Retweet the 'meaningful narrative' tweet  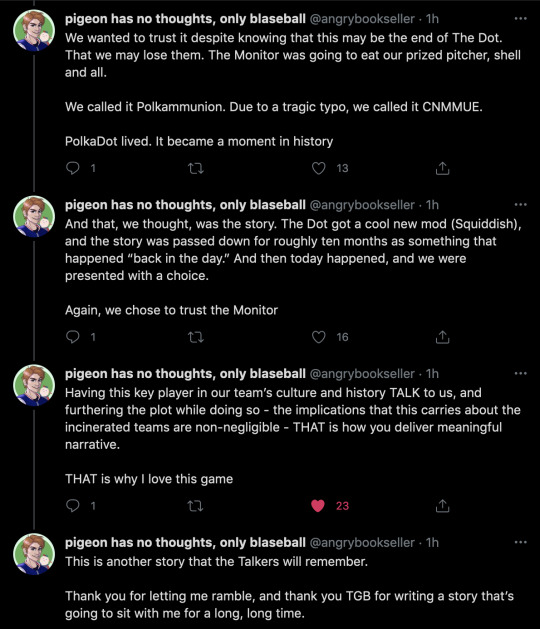click(196, 506)
